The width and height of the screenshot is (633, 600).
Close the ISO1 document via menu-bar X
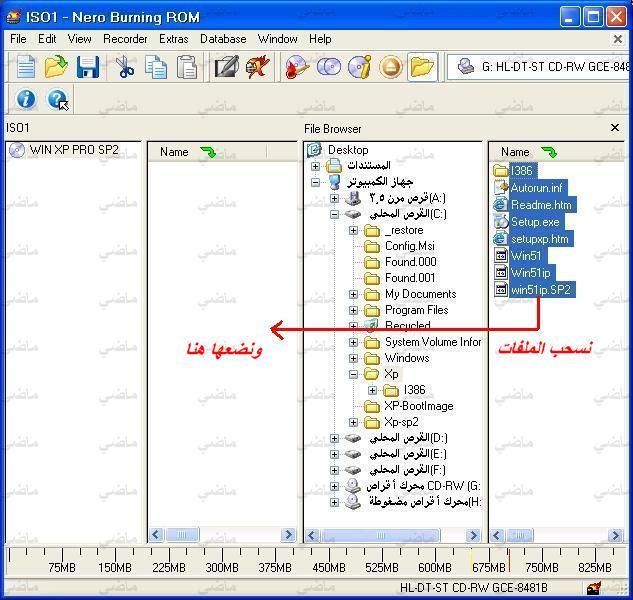click(618, 39)
